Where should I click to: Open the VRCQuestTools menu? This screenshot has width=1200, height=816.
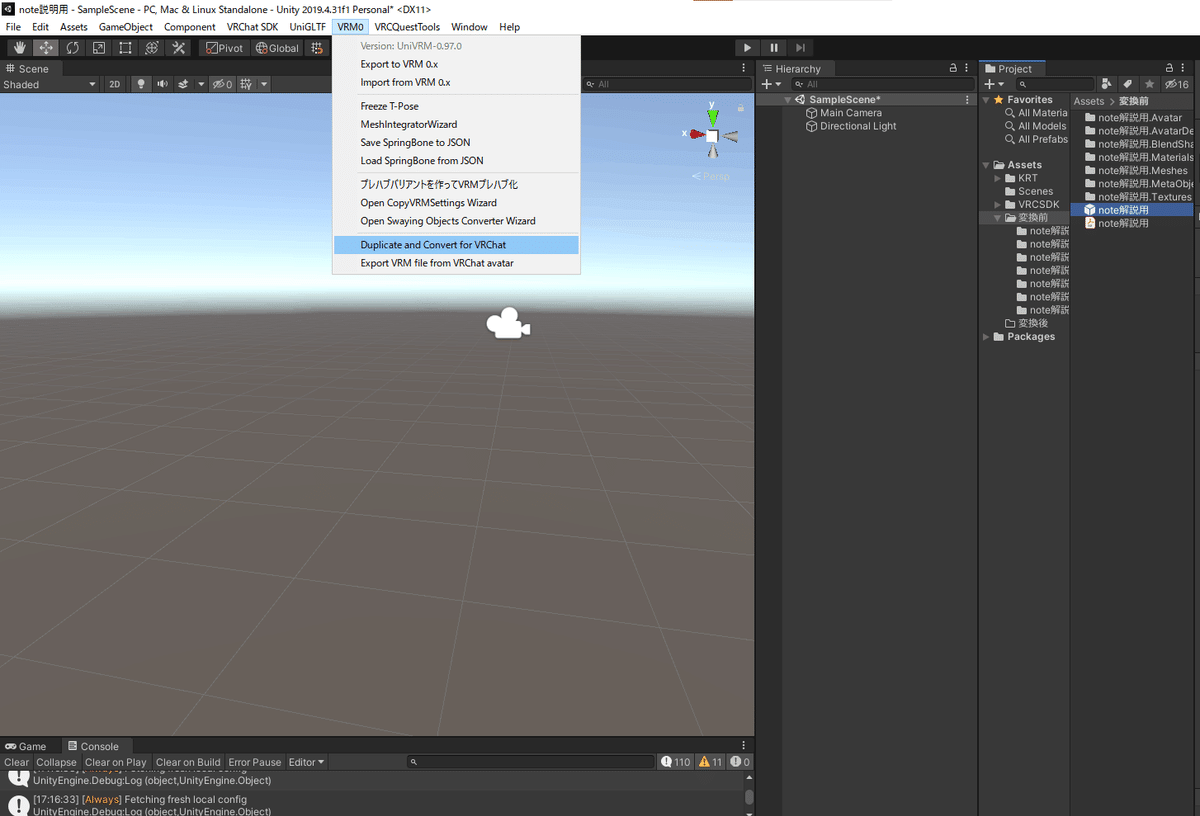(x=407, y=27)
